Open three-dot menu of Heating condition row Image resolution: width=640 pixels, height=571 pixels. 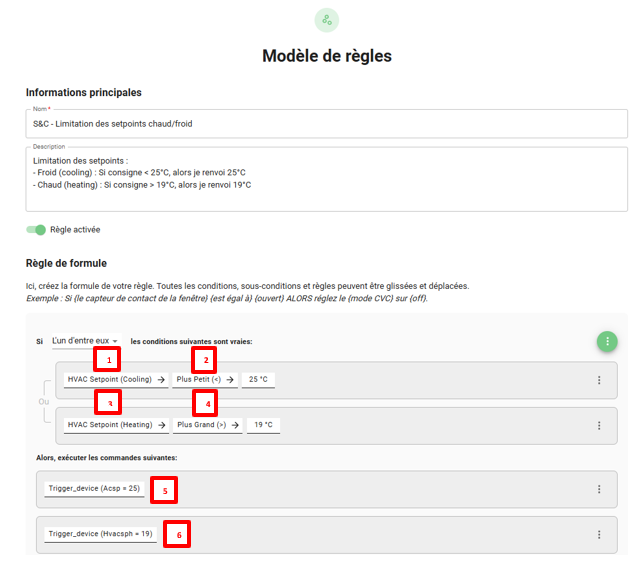tap(599, 425)
